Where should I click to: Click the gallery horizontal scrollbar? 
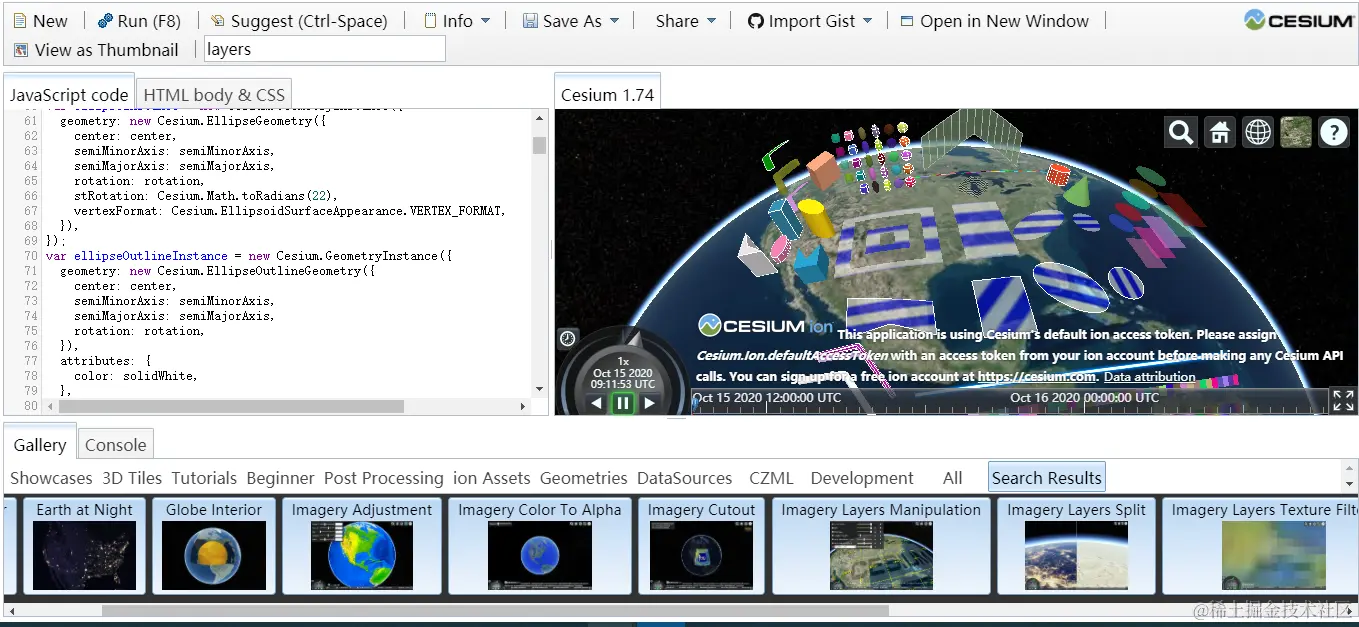pyautogui.click(x=495, y=610)
